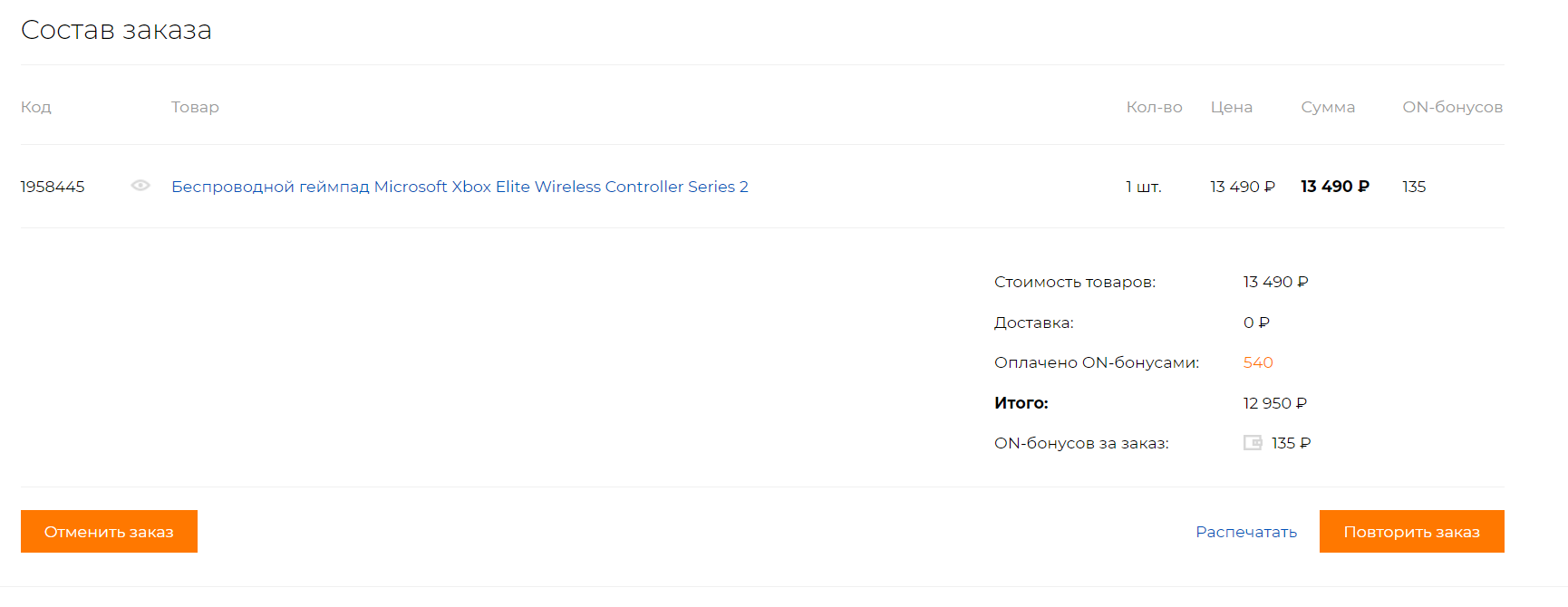Click the Цена column header
The width and height of the screenshot is (1568, 607).
(x=1231, y=107)
